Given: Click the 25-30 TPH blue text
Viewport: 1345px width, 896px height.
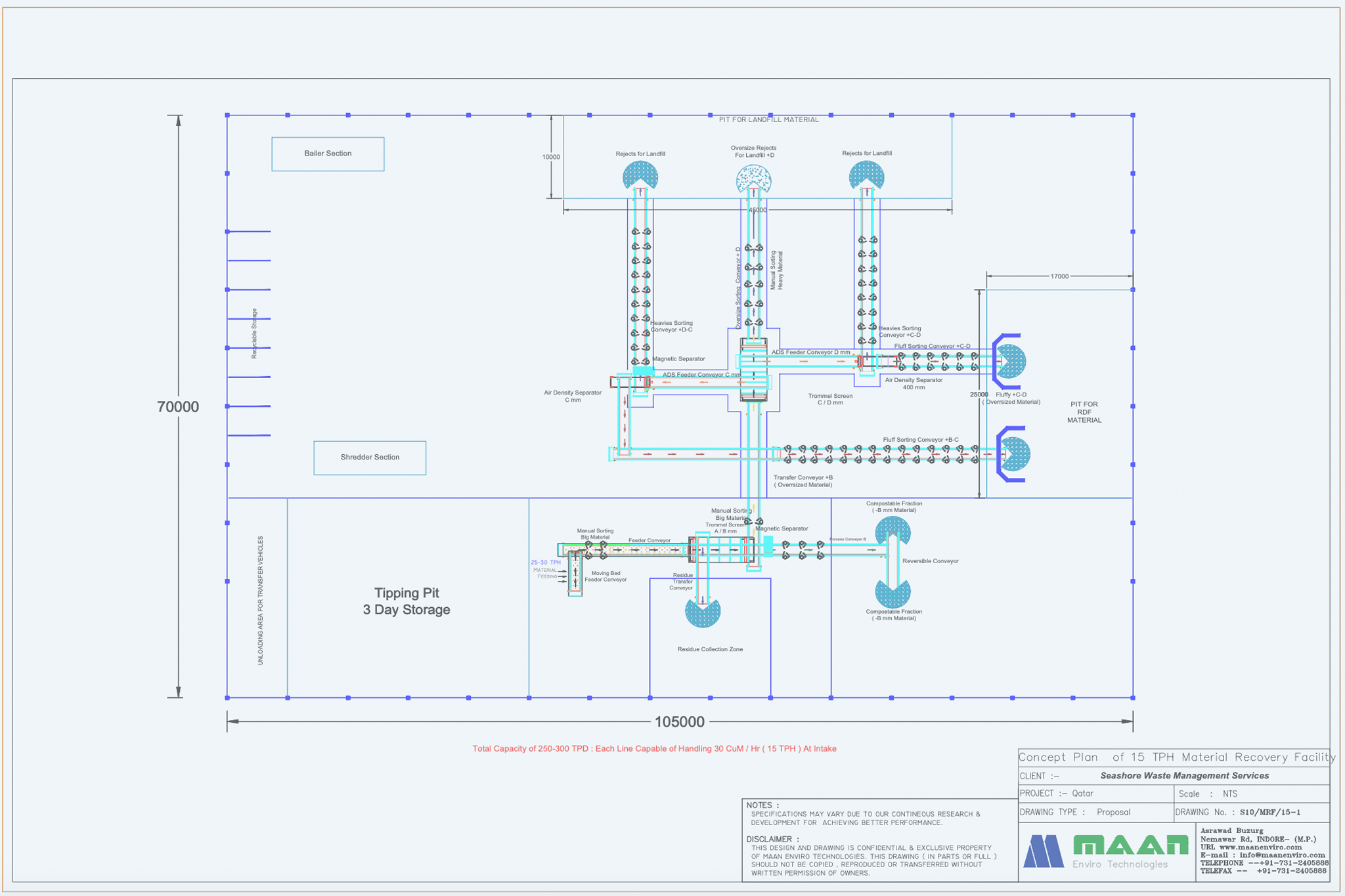Looking at the screenshot, I should [x=546, y=563].
